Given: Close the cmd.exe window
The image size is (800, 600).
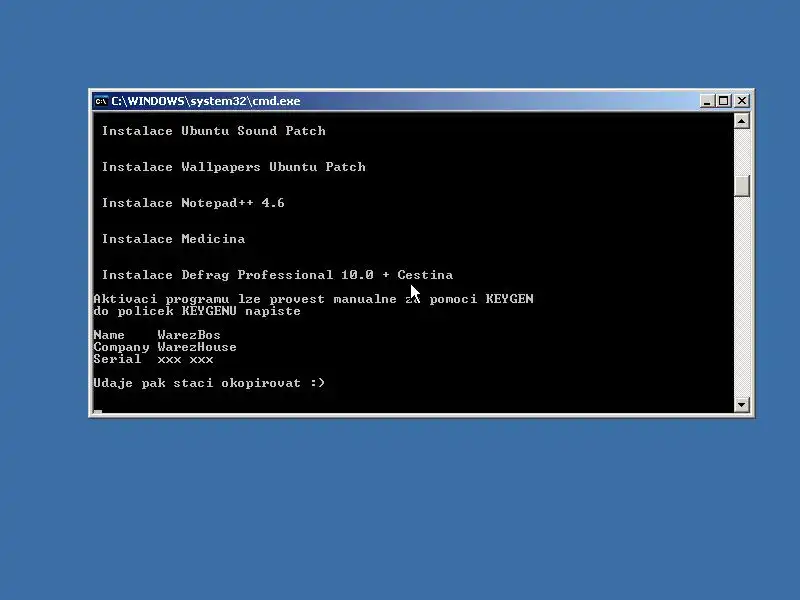Looking at the screenshot, I should (742, 101).
